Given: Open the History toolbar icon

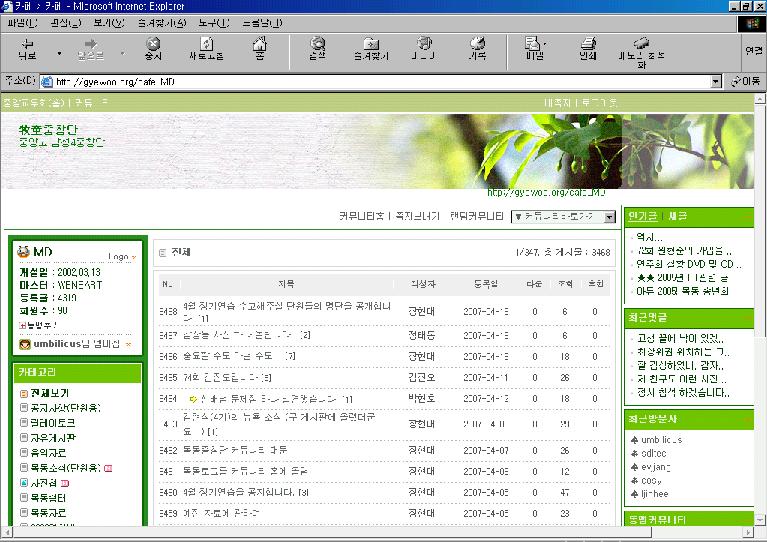Looking at the screenshot, I should [478, 49].
